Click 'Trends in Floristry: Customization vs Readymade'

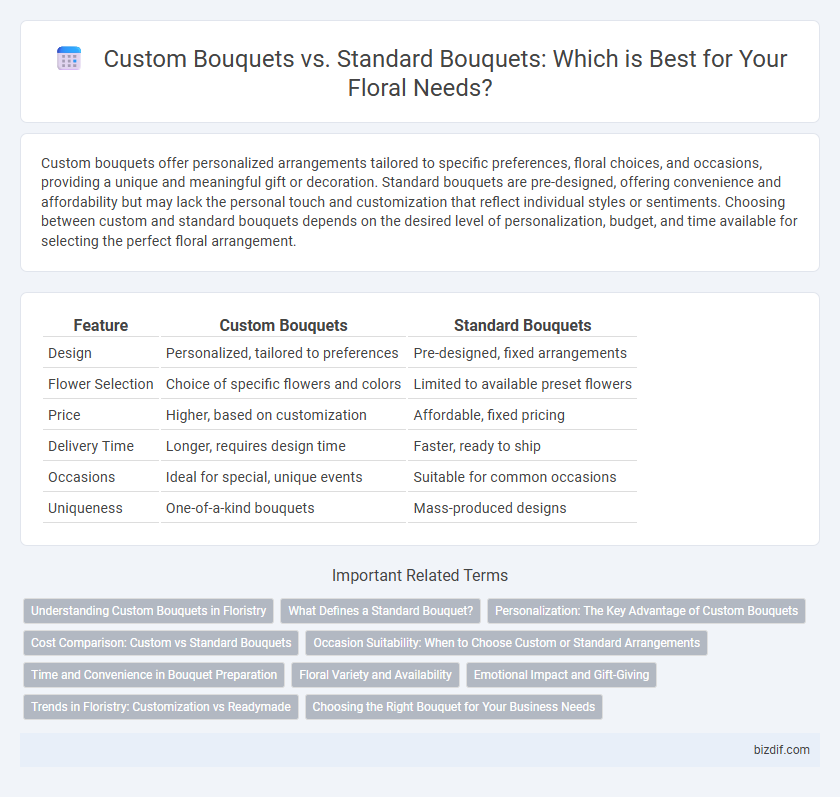[161, 706]
